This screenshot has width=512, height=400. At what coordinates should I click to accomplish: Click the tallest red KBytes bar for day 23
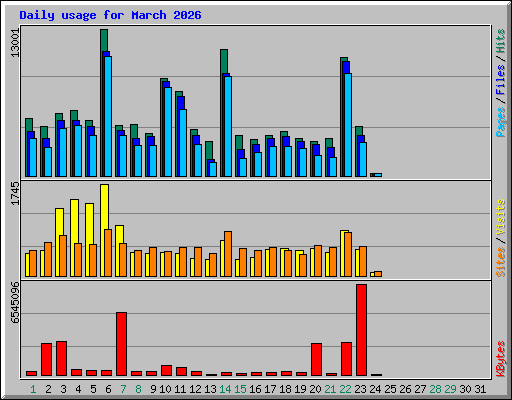click(361, 330)
